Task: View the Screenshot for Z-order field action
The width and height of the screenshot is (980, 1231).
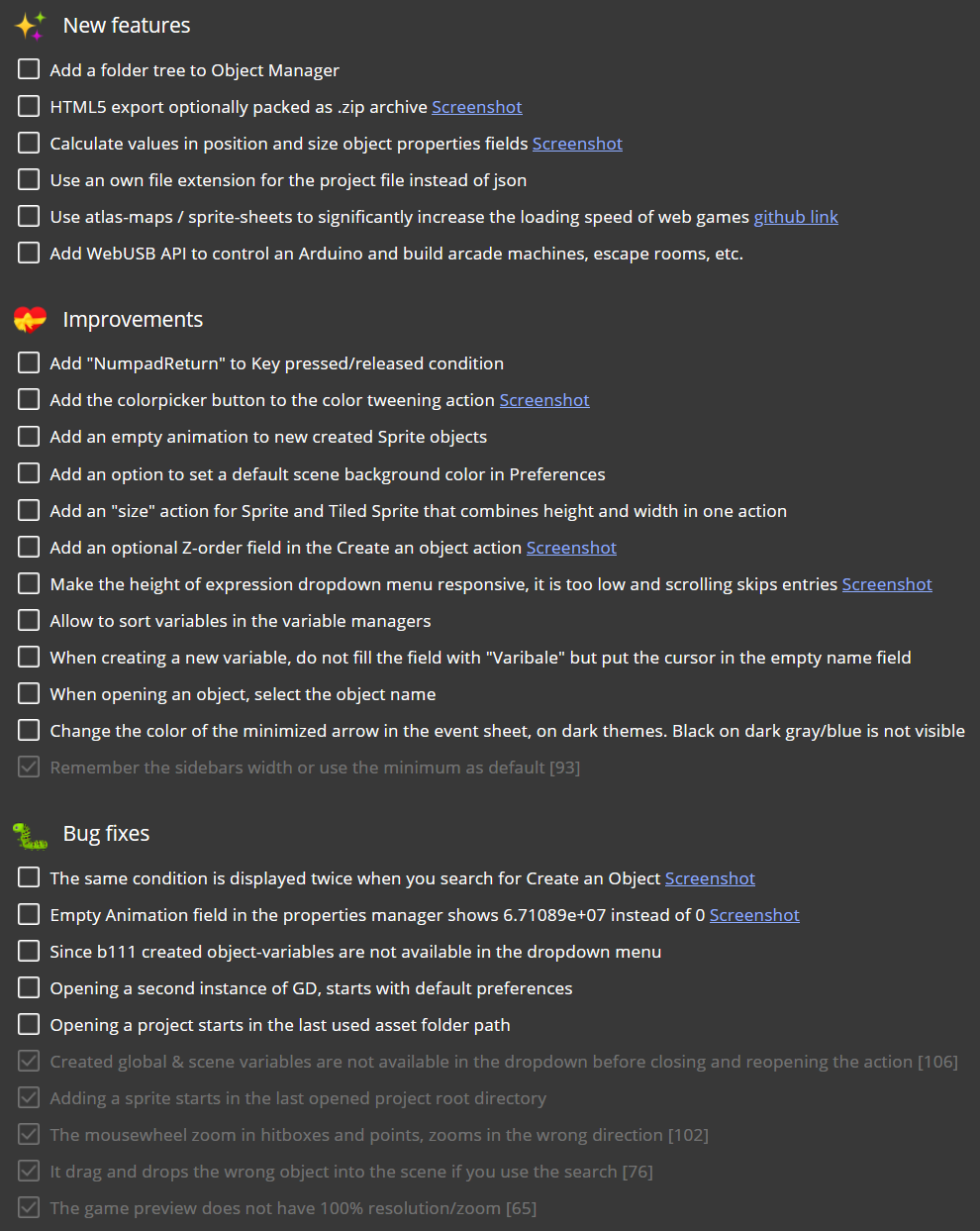Action: [571, 547]
